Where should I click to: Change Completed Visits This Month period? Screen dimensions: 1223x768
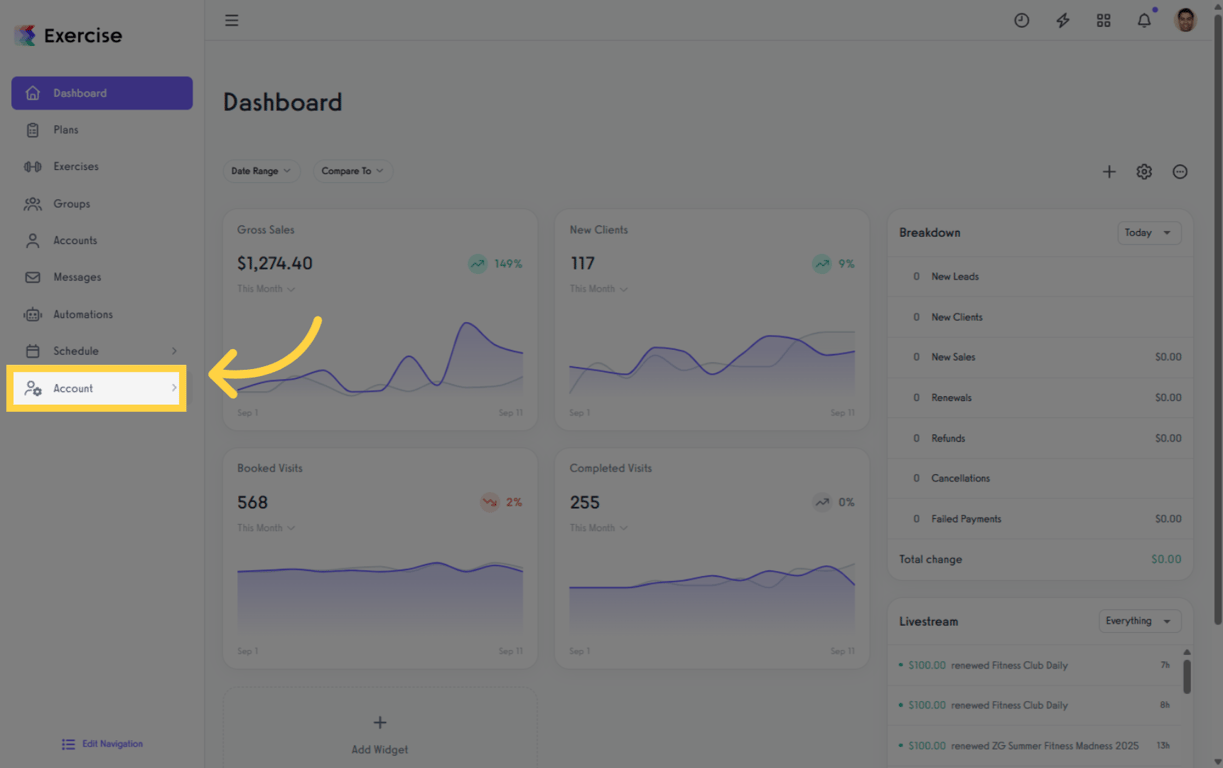click(599, 528)
